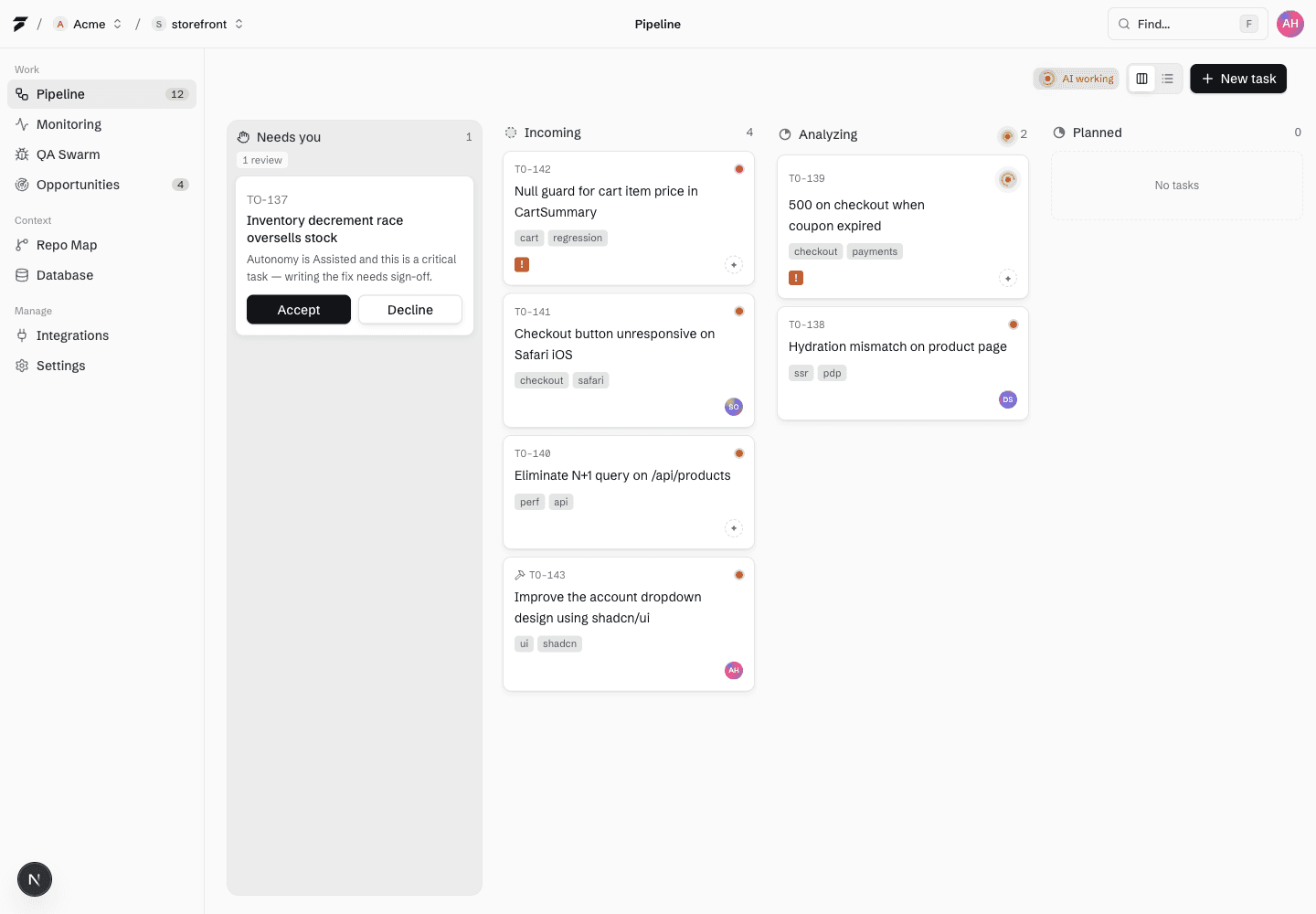The height and width of the screenshot is (914, 1316).
Task: Open the Acme workspace switcher
Action: pyautogui.click(x=88, y=24)
